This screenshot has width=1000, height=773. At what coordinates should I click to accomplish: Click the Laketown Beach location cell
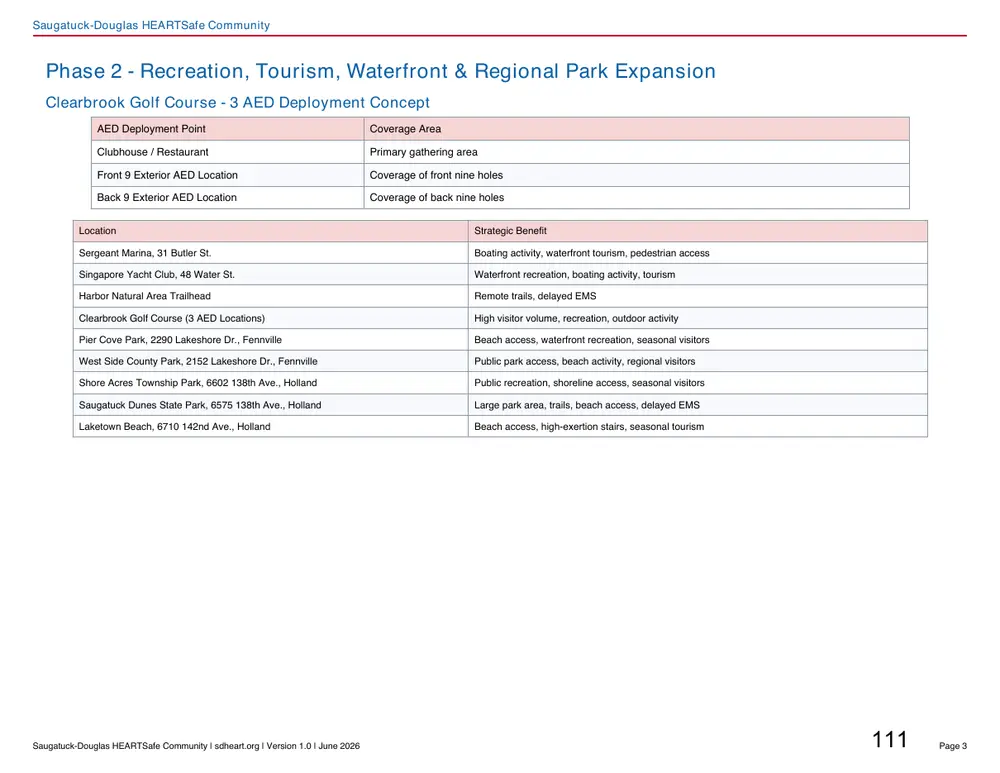(271, 427)
